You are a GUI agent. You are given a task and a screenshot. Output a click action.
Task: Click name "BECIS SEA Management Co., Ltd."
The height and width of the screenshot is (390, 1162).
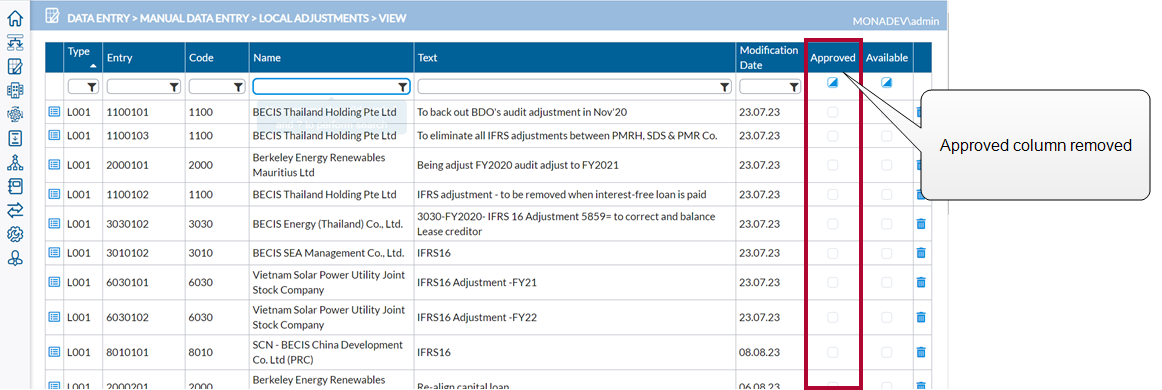tap(328, 253)
